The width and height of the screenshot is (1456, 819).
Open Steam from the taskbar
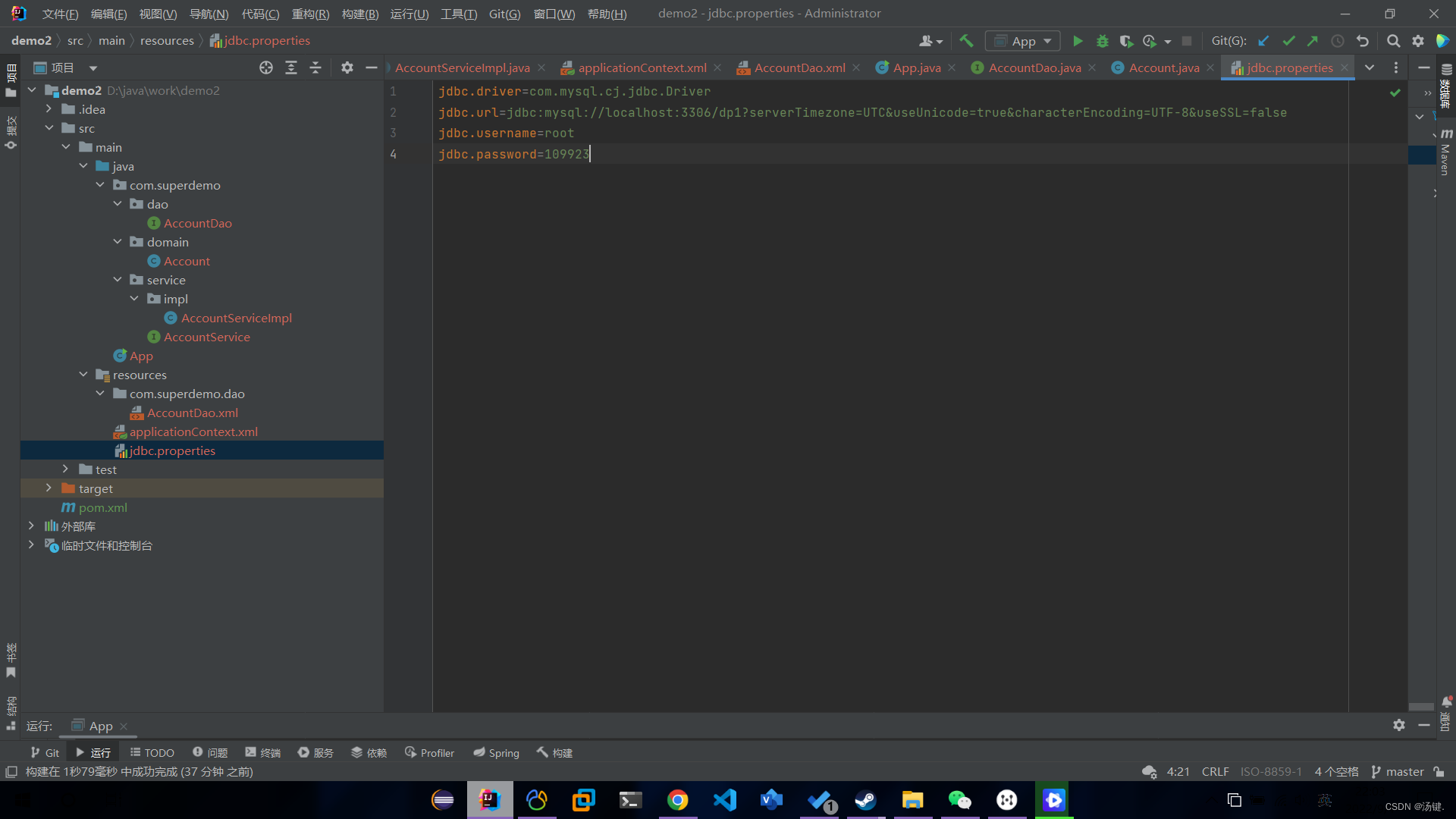[x=865, y=800]
